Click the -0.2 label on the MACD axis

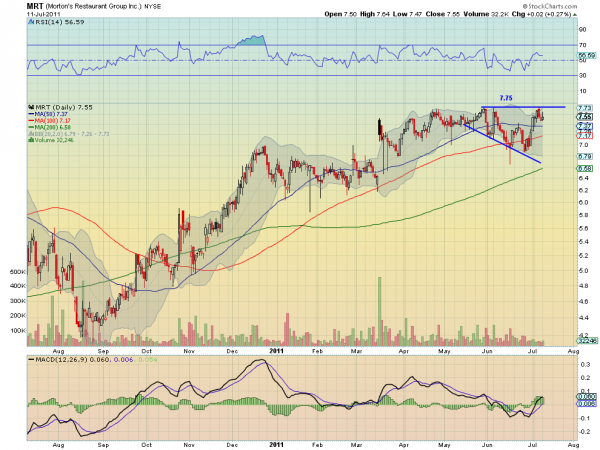pyautogui.click(x=584, y=432)
